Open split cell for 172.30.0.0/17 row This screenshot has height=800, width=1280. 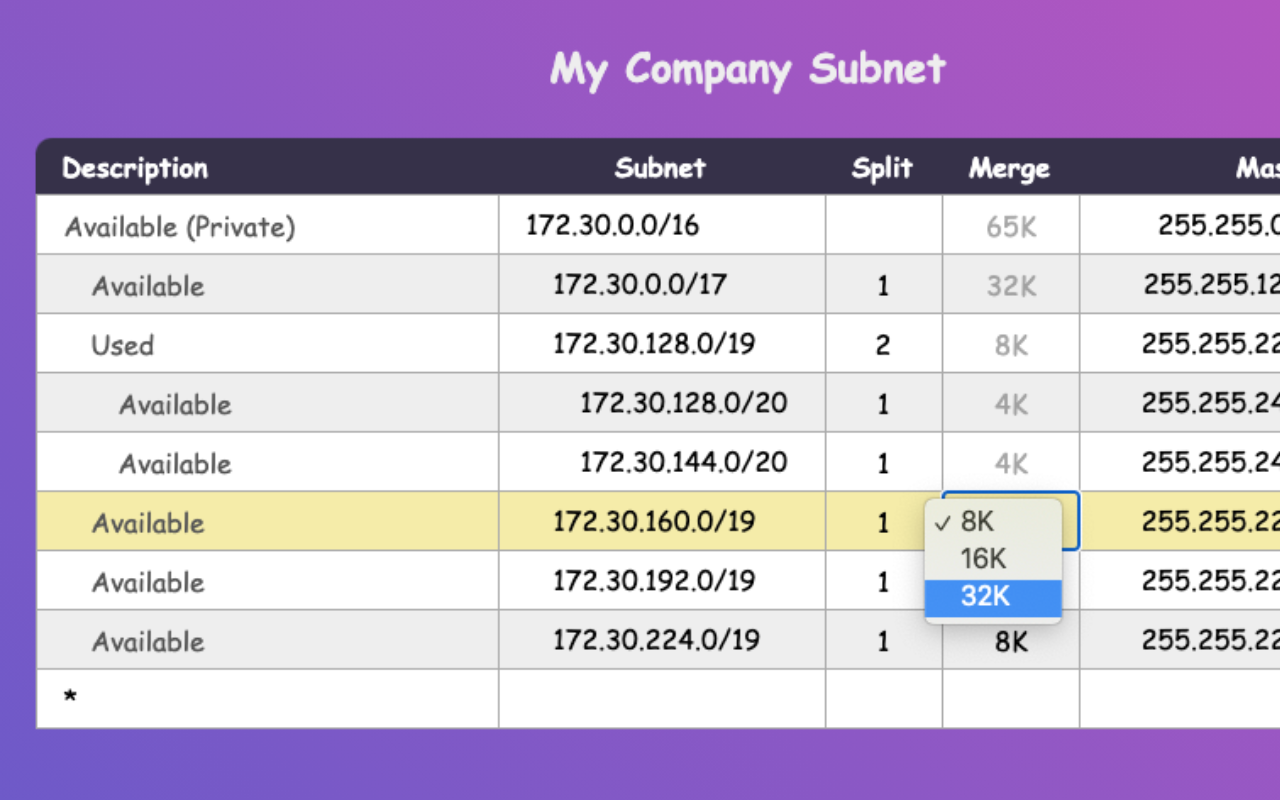[884, 284]
